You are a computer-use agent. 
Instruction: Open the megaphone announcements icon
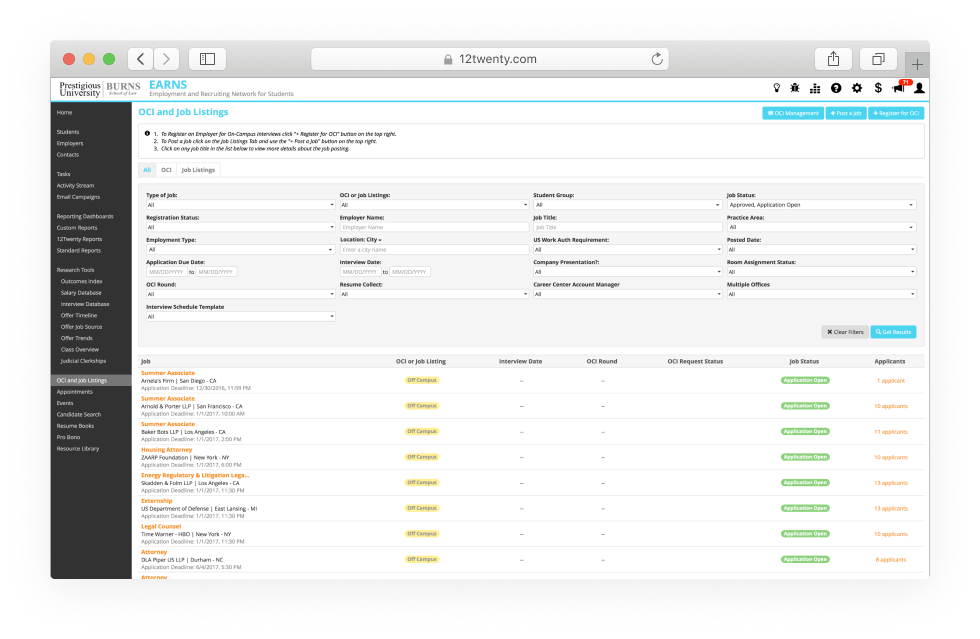tap(900, 88)
